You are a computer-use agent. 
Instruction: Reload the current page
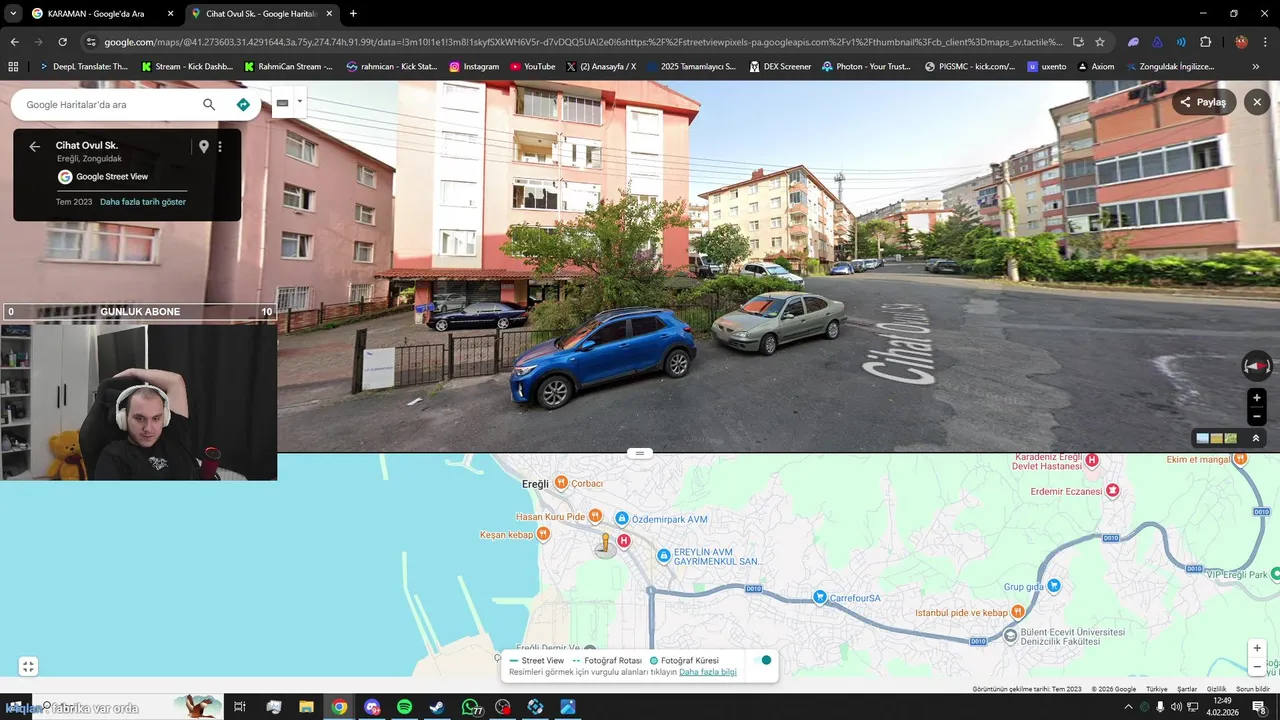(x=62, y=42)
